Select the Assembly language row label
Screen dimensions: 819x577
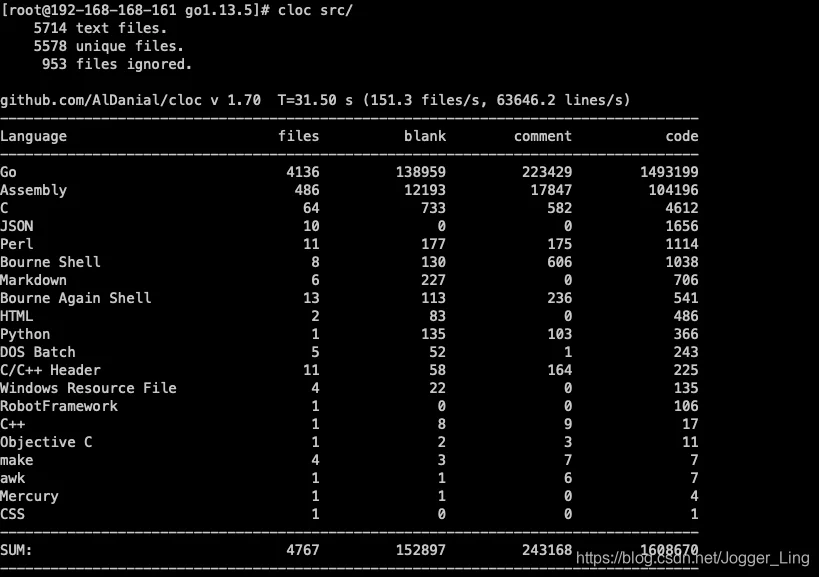click(34, 190)
